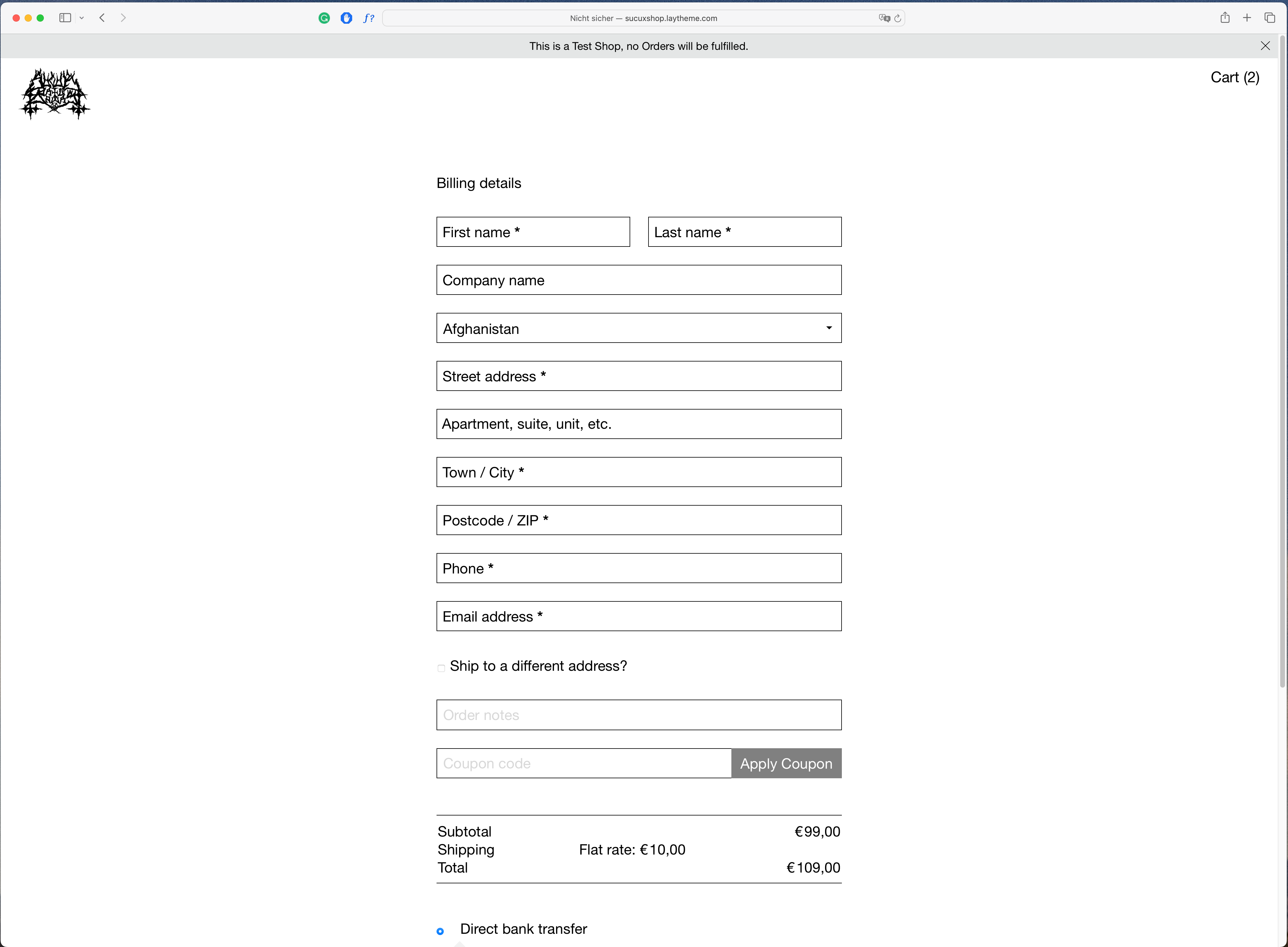Click the blue hand privacy extension icon
Screen dimensions: 1288x947
tap(346, 18)
